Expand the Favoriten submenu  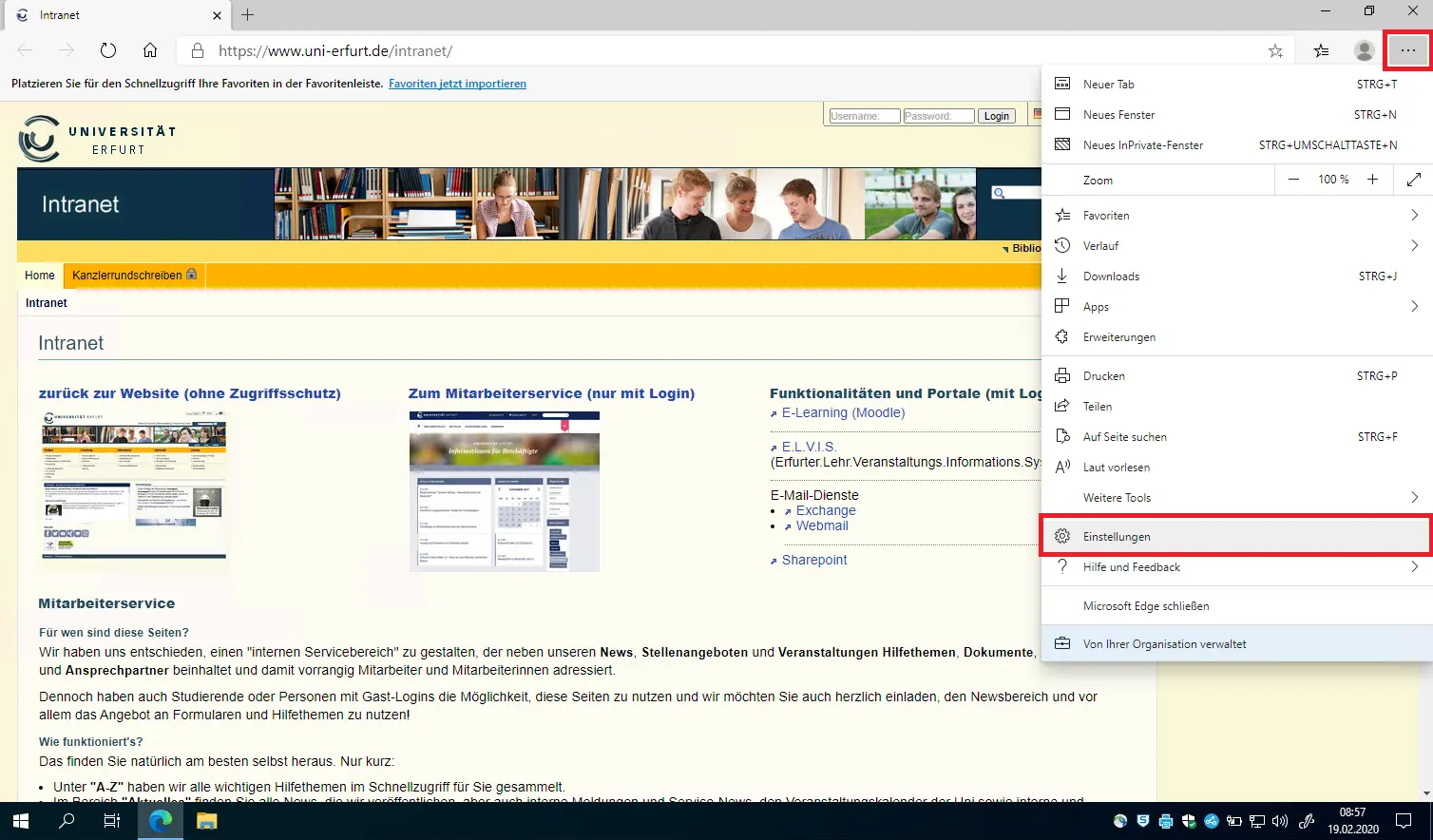pyautogui.click(x=1235, y=216)
